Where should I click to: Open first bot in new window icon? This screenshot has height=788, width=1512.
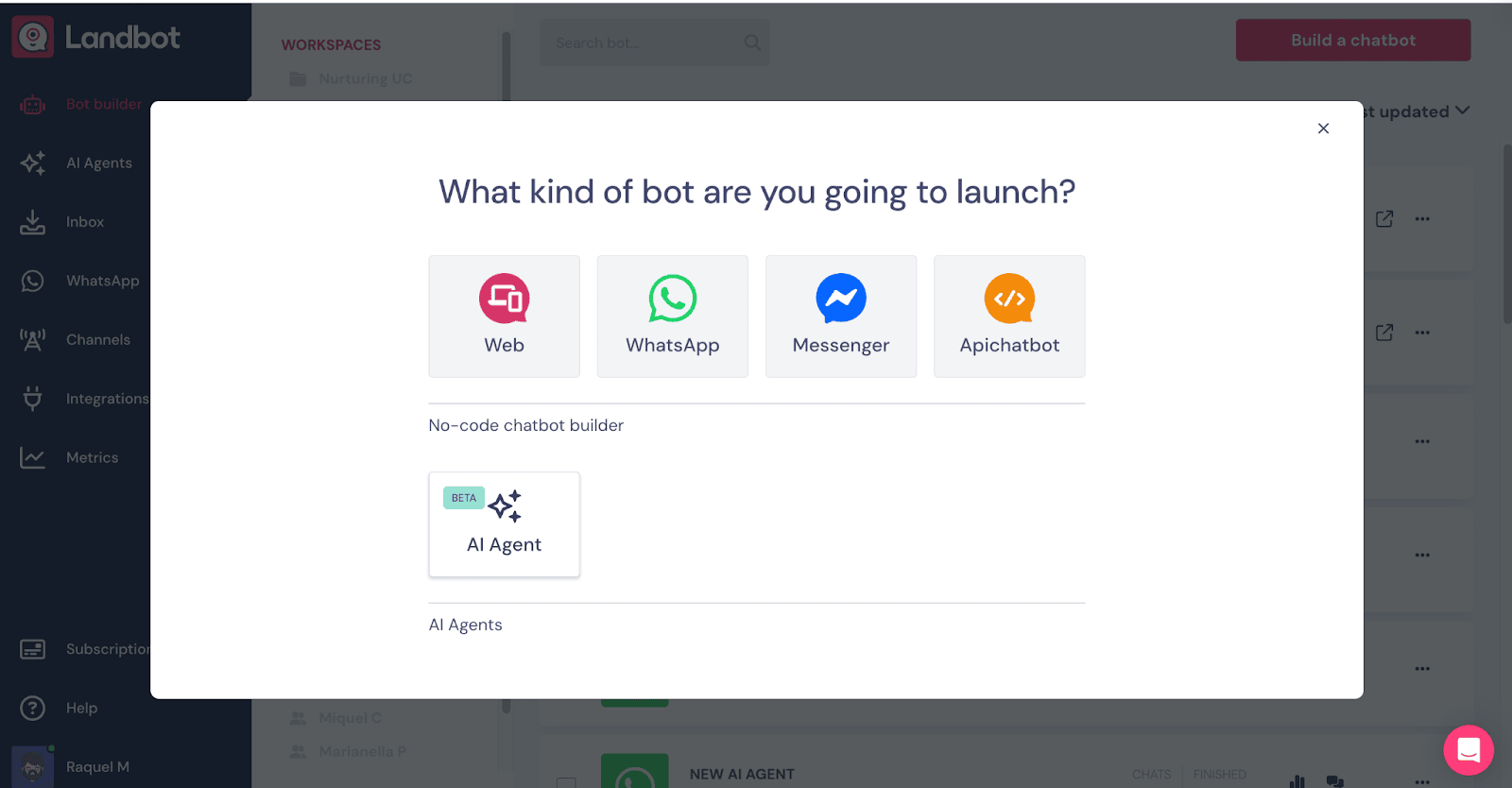[x=1383, y=219]
